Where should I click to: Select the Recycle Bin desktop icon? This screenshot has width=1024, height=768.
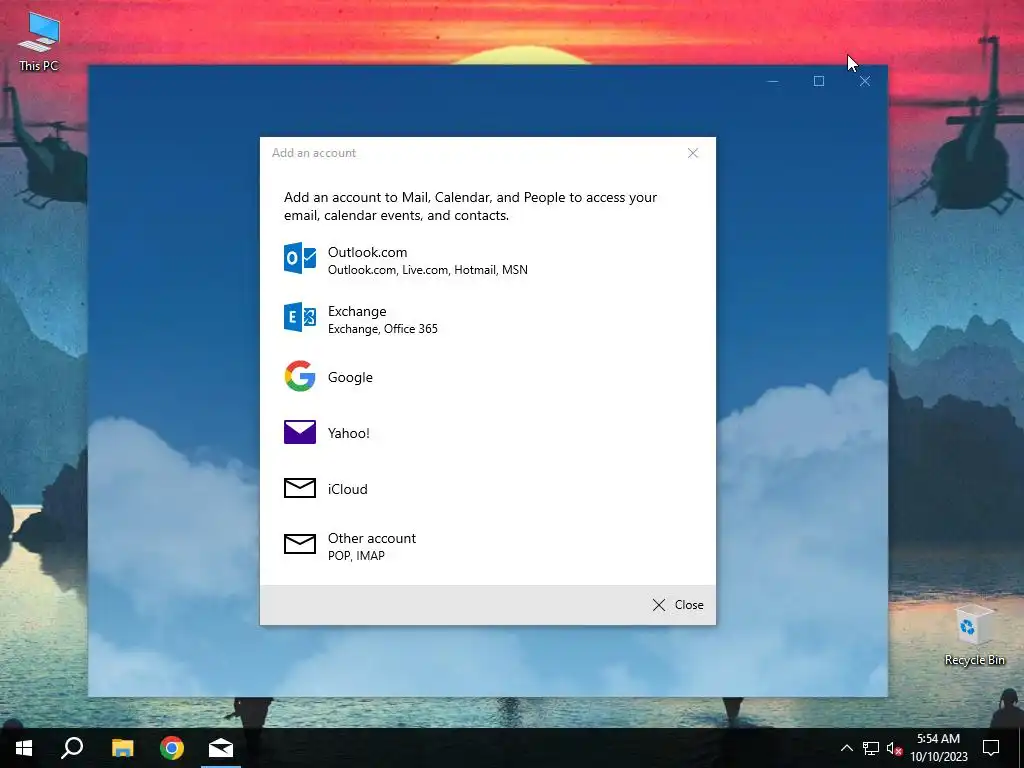(x=974, y=635)
